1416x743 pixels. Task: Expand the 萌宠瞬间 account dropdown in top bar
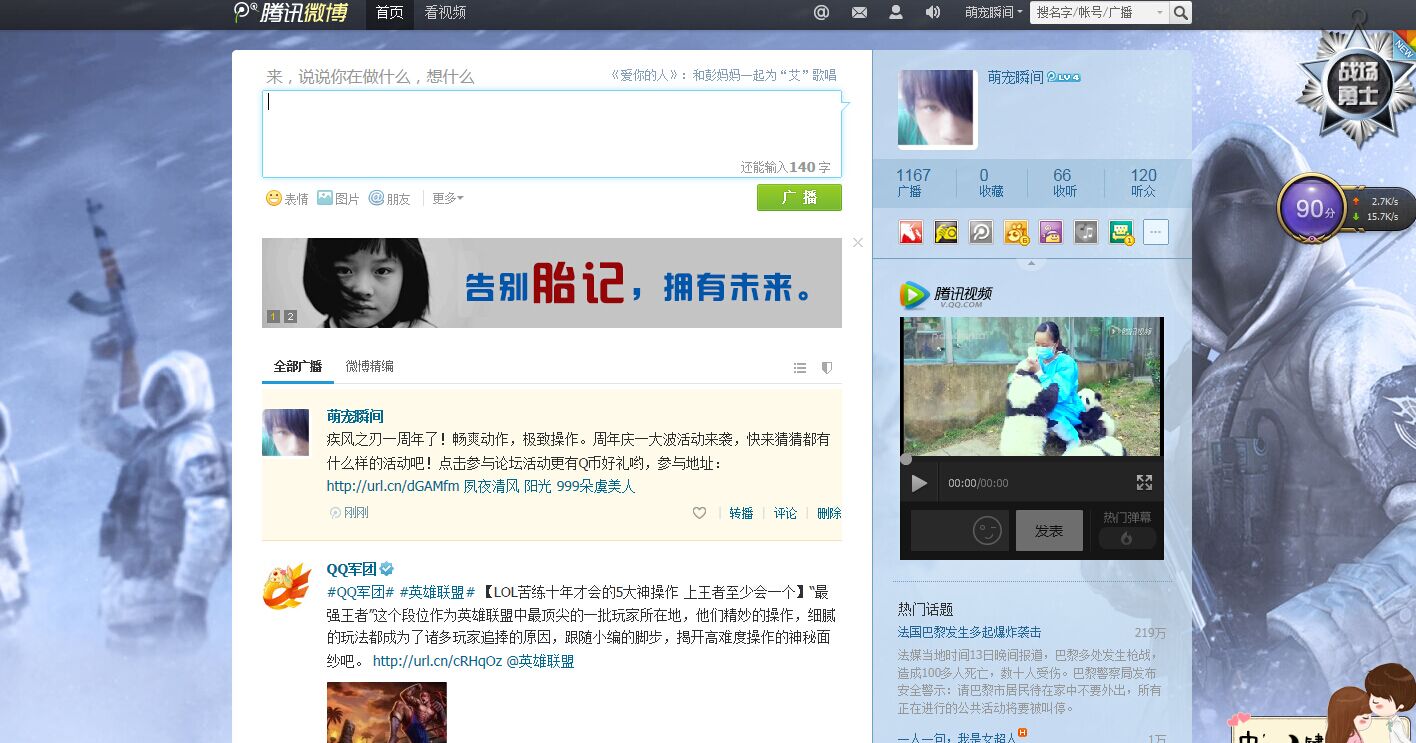(x=994, y=13)
